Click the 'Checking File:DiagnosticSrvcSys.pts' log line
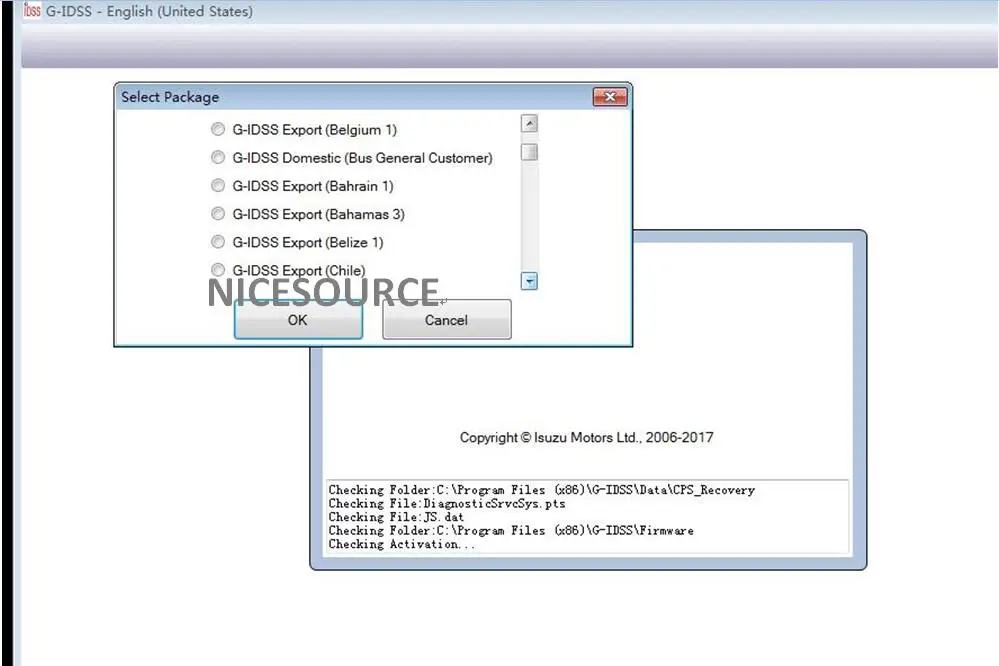The width and height of the screenshot is (999, 666). (447, 503)
